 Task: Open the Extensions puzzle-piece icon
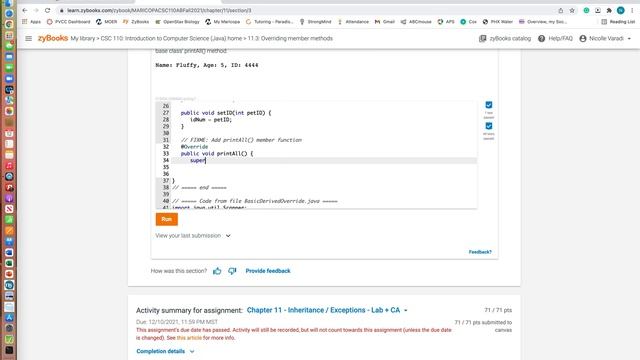609,10
